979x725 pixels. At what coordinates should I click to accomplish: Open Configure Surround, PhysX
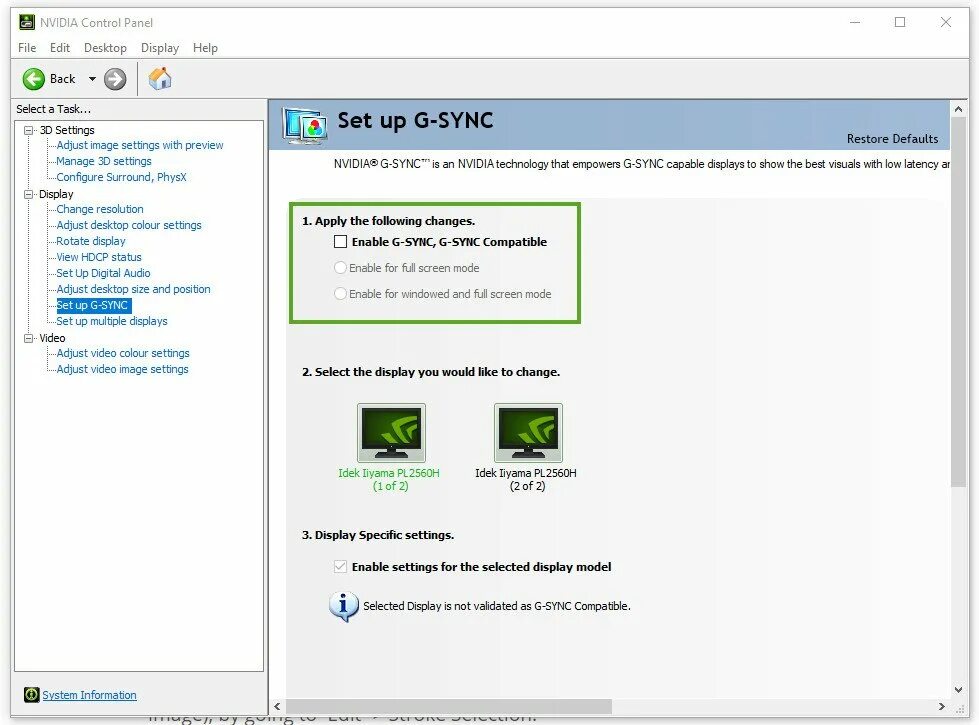(x=121, y=177)
